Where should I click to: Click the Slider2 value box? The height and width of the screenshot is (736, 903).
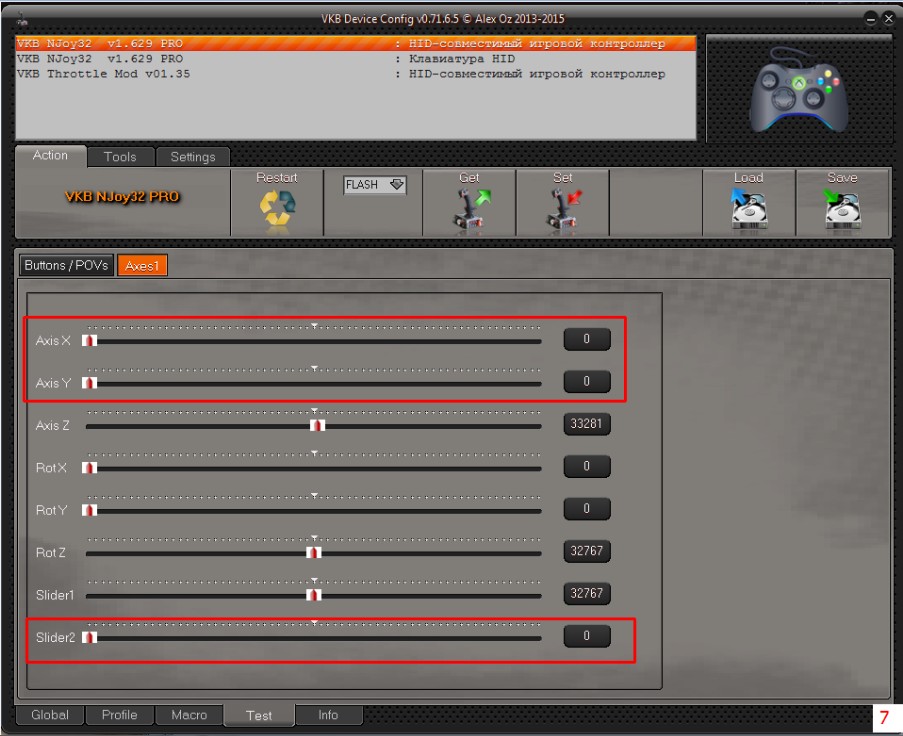tap(587, 636)
